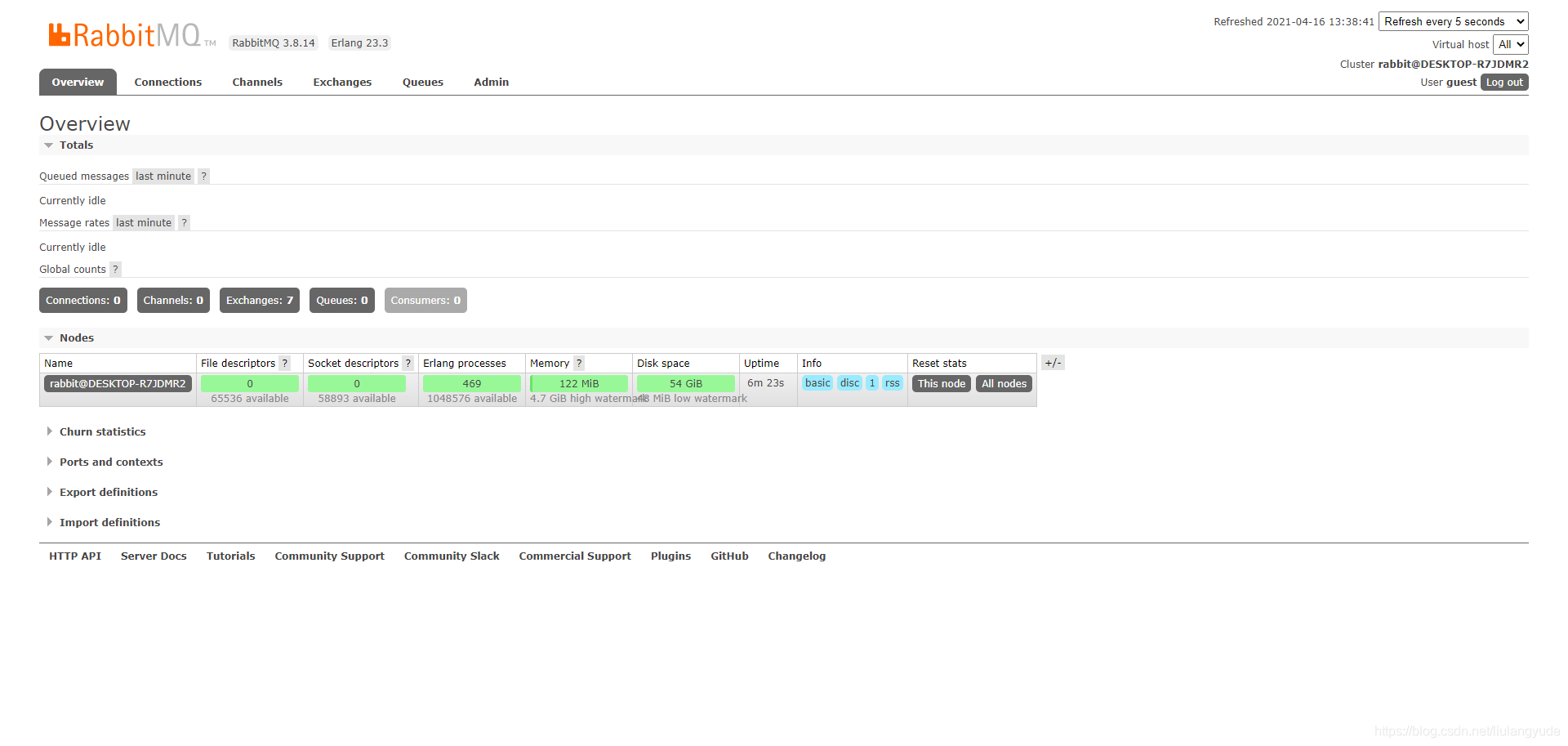1568x746 pixels.
Task: Open the Exchanges tab
Action: pyautogui.click(x=342, y=83)
